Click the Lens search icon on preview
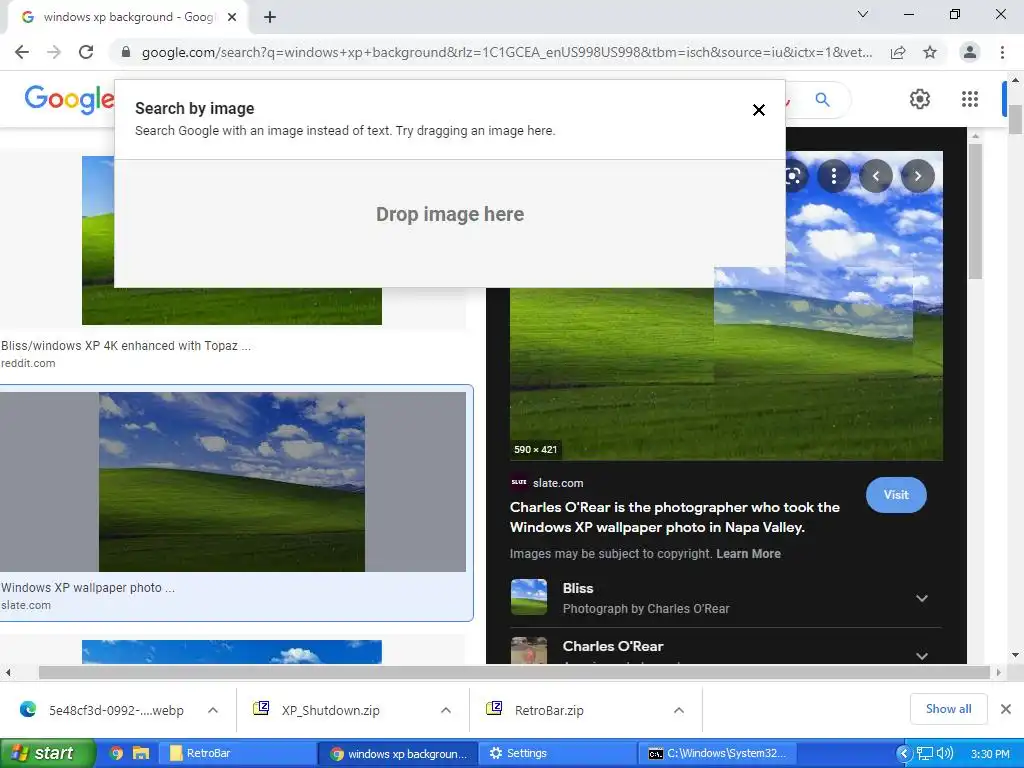Screen dimensions: 1024x768 coord(794,176)
